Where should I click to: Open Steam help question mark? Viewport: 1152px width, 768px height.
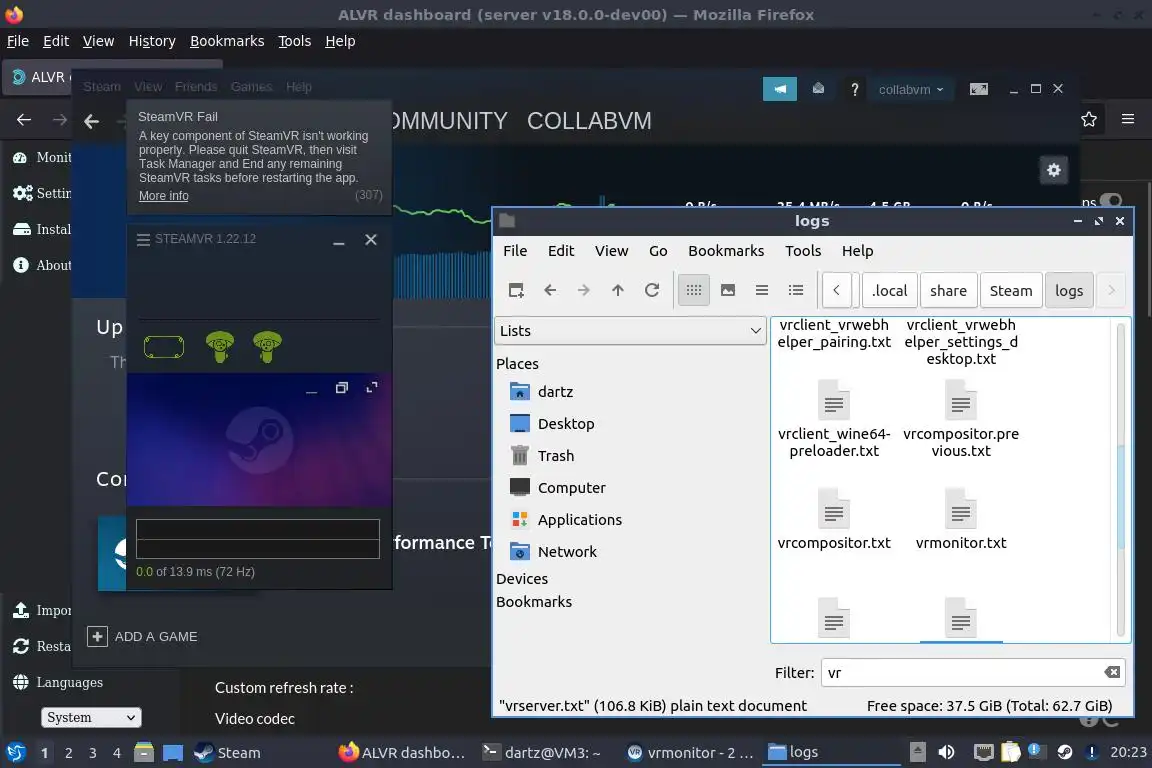pos(854,90)
